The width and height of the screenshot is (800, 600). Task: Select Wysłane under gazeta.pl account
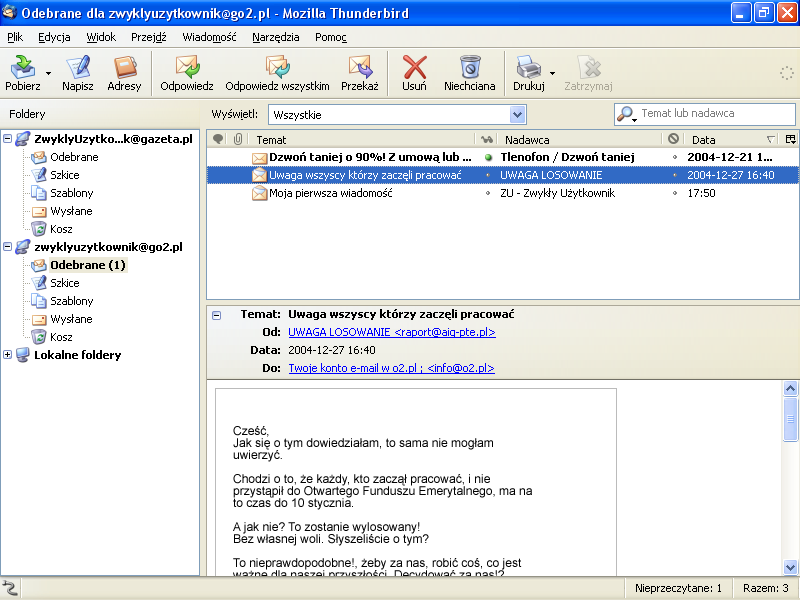(71, 211)
